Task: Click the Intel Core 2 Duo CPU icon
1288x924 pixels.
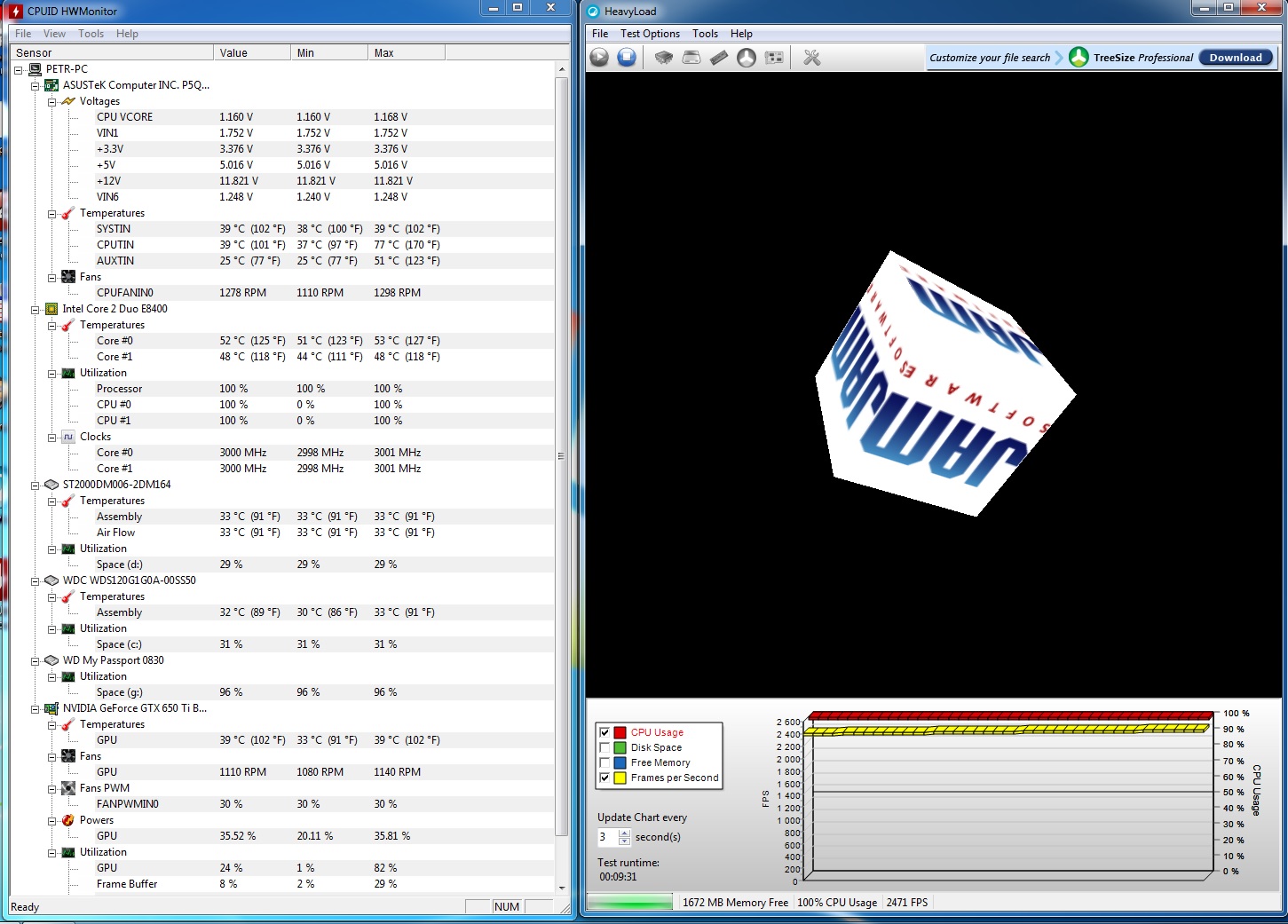Action: pos(51,309)
